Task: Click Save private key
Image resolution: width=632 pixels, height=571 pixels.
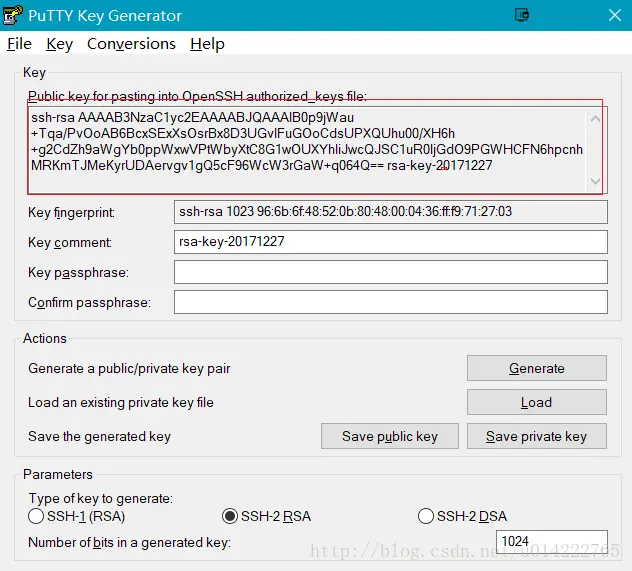Action: coord(536,436)
